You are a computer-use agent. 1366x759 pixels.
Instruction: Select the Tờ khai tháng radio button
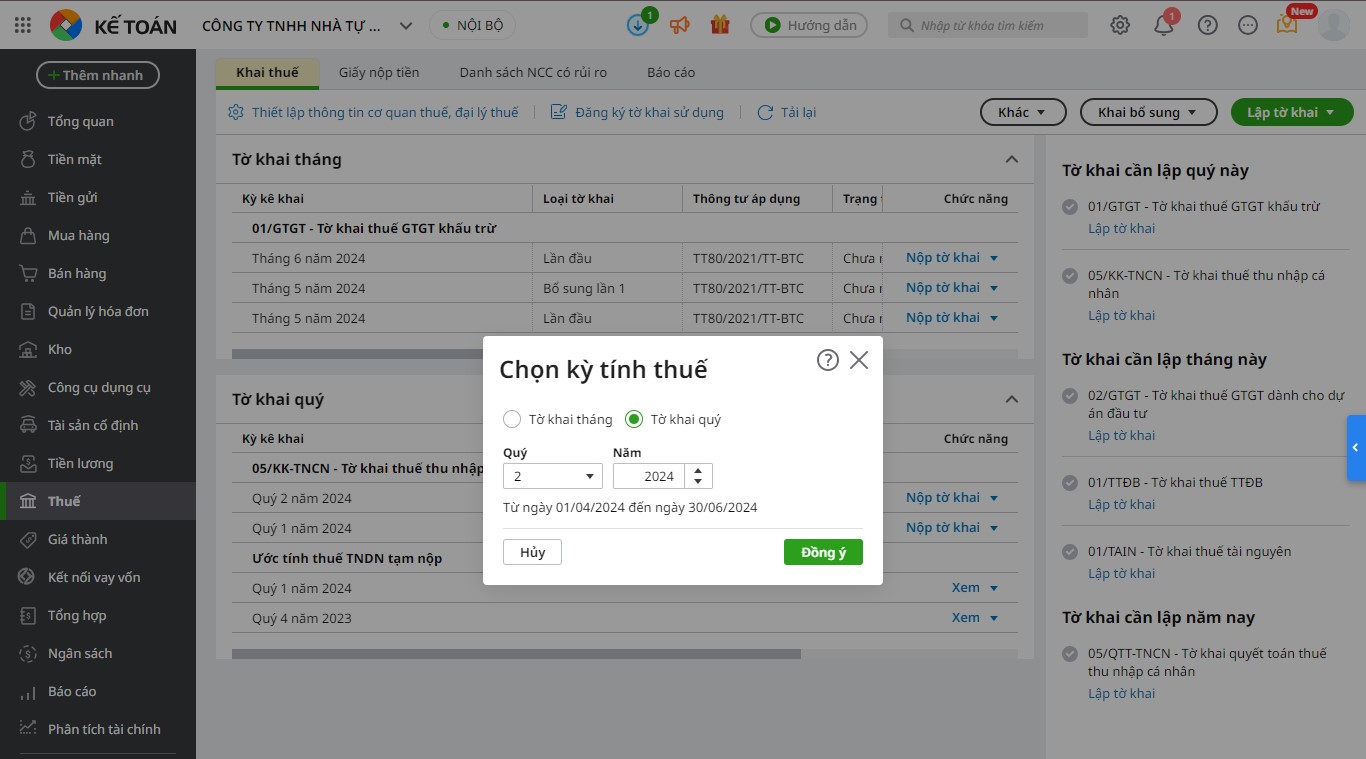point(512,419)
